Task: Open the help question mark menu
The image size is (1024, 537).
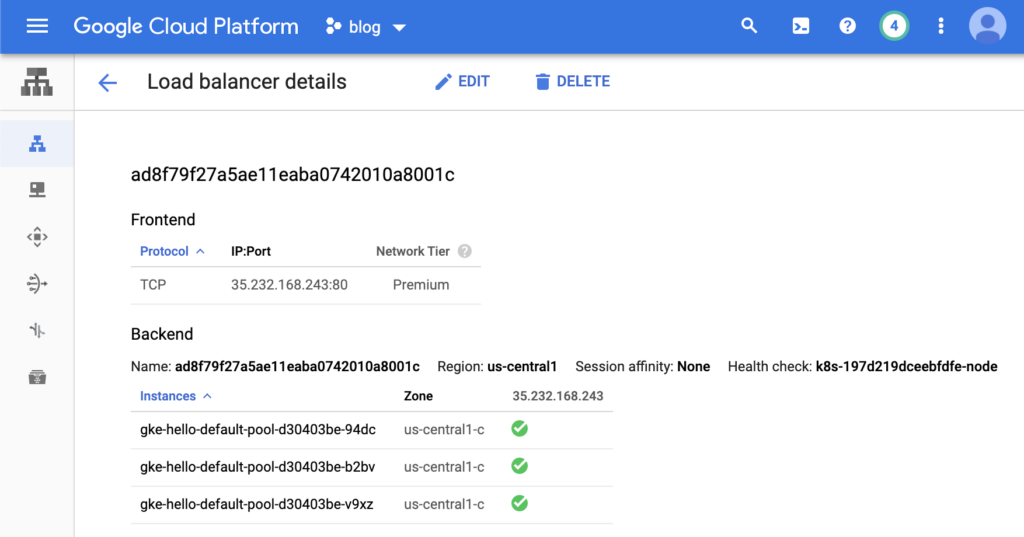Action: 847,26
